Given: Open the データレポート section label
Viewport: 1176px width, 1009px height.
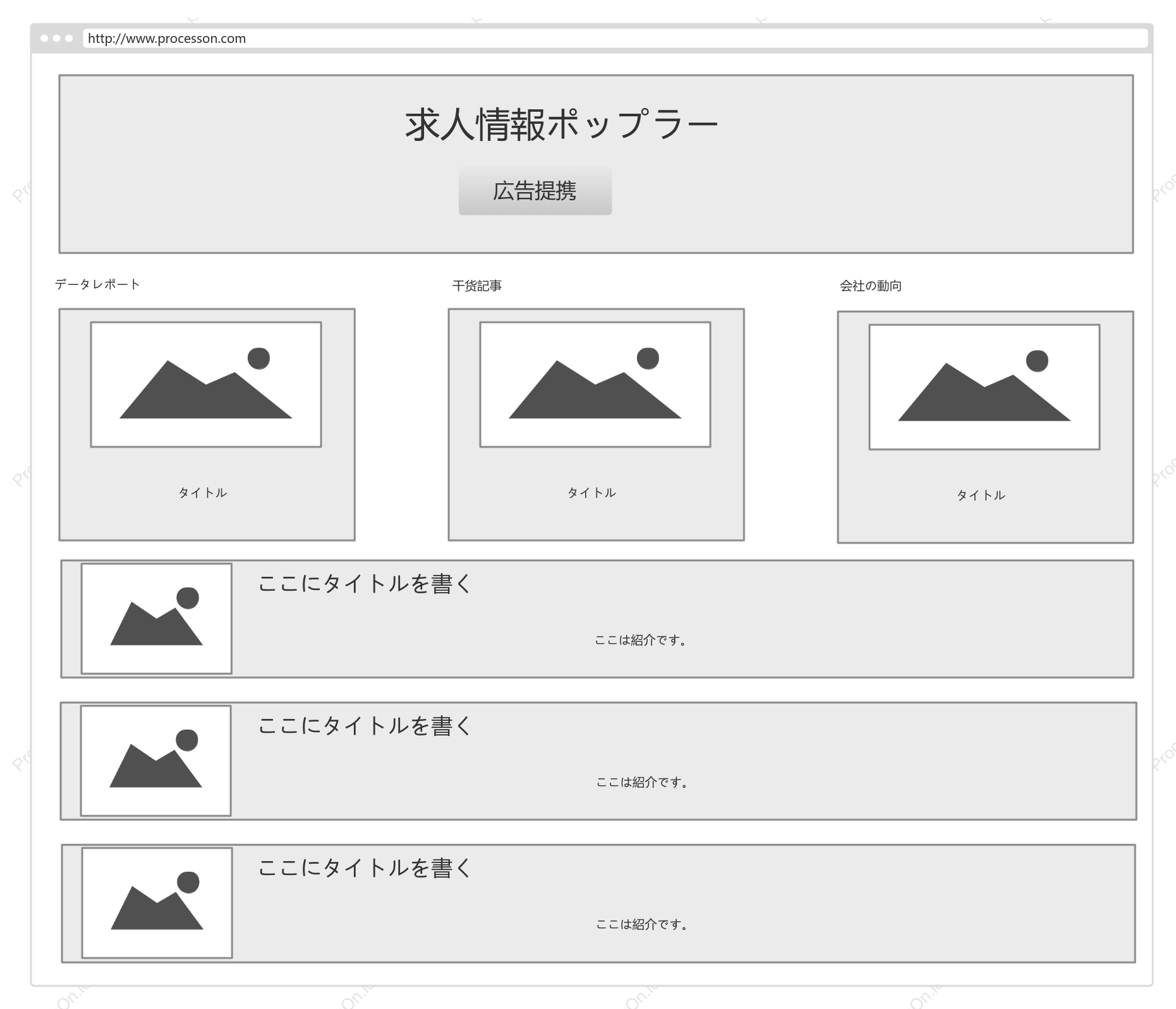Looking at the screenshot, I should pyautogui.click(x=97, y=284).
